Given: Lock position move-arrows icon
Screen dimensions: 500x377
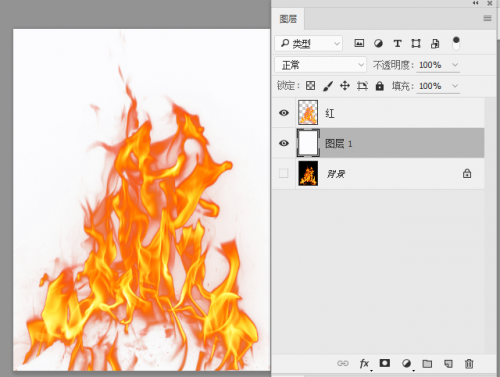Looking at the screenshot, I should pyautogui.click(x=345, y=86).
